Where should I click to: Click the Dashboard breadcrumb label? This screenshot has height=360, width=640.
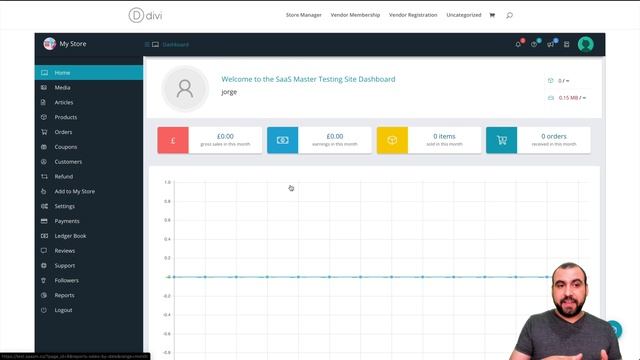click(176, 44)
